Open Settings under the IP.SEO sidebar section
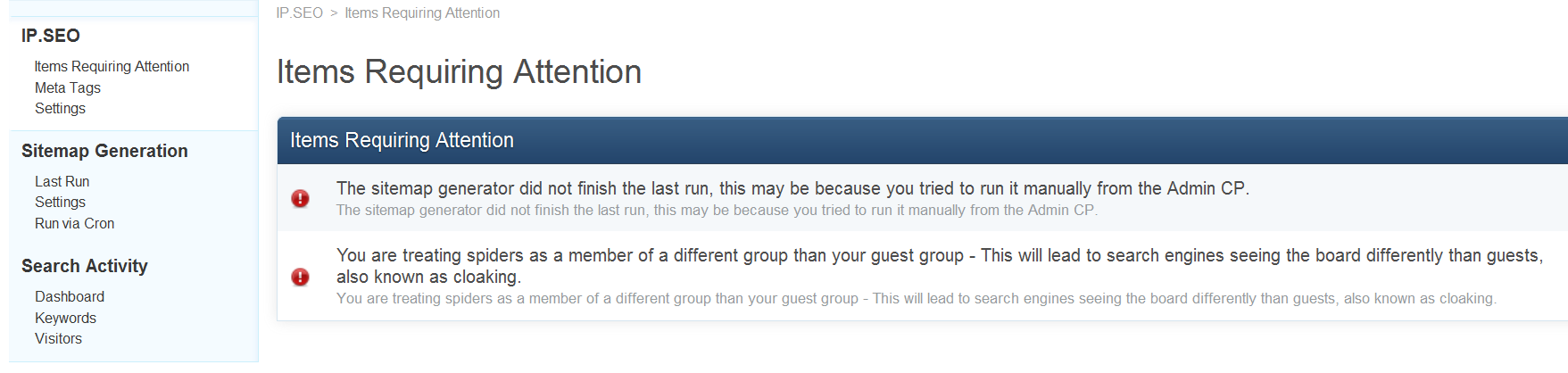The height and width of the screenshot is (373, 1568). click(60, 109)
